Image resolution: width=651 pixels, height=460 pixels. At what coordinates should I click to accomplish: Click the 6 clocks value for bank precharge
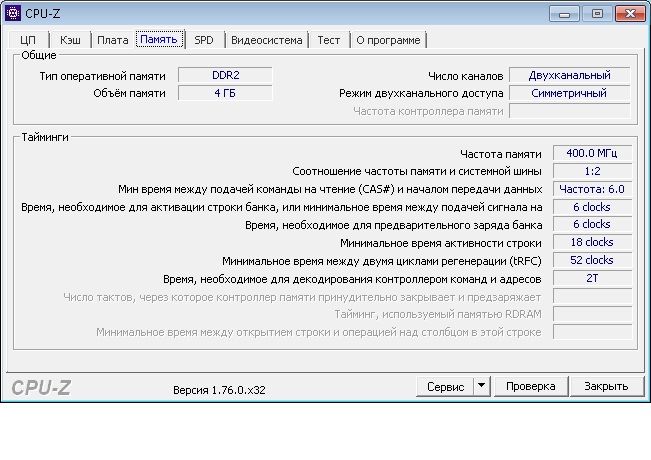[x=592, y=224]
